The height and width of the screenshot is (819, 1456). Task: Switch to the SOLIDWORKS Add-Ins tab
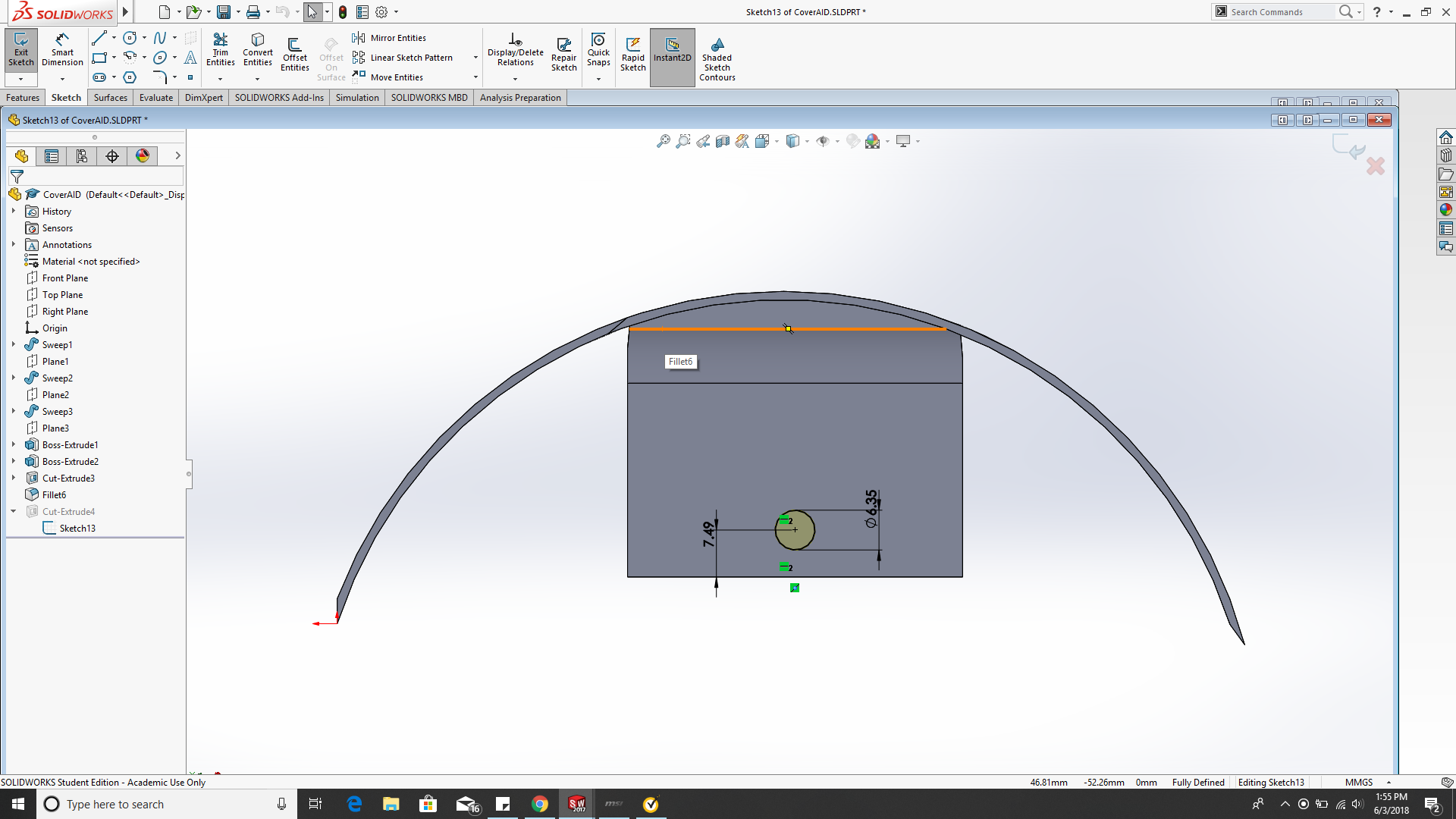pyautogui.click(x=279, y=98)
